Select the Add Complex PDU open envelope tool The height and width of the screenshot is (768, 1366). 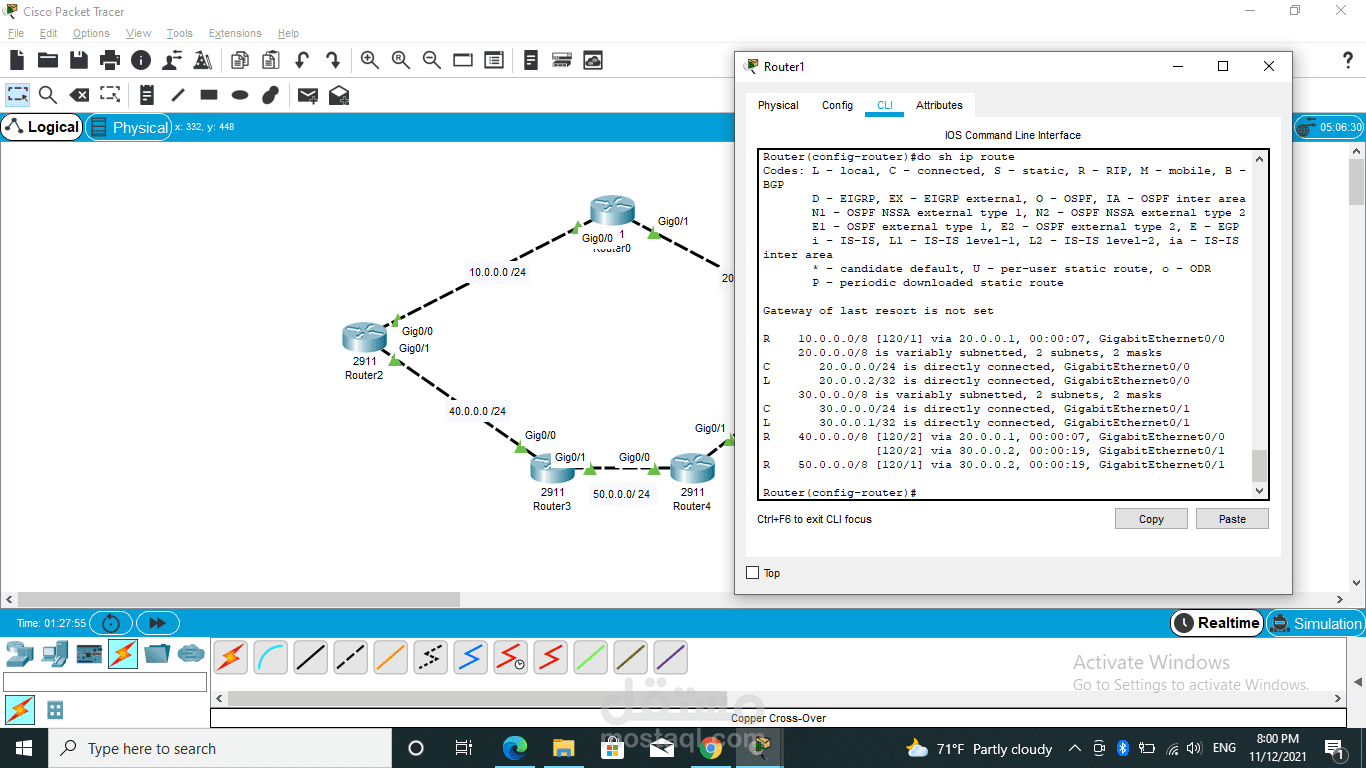339,95
